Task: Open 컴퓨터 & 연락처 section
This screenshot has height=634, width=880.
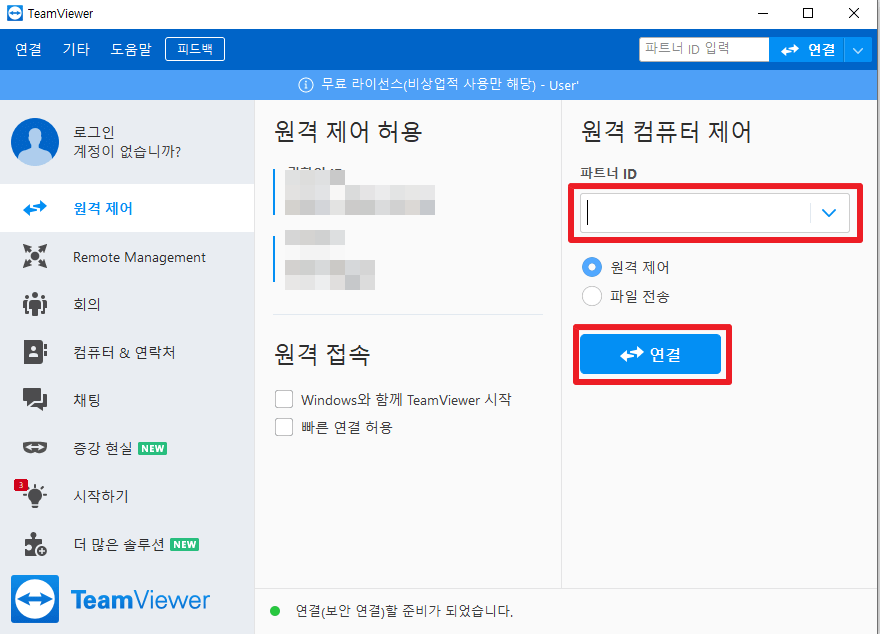Action: (x=127, y=352)
